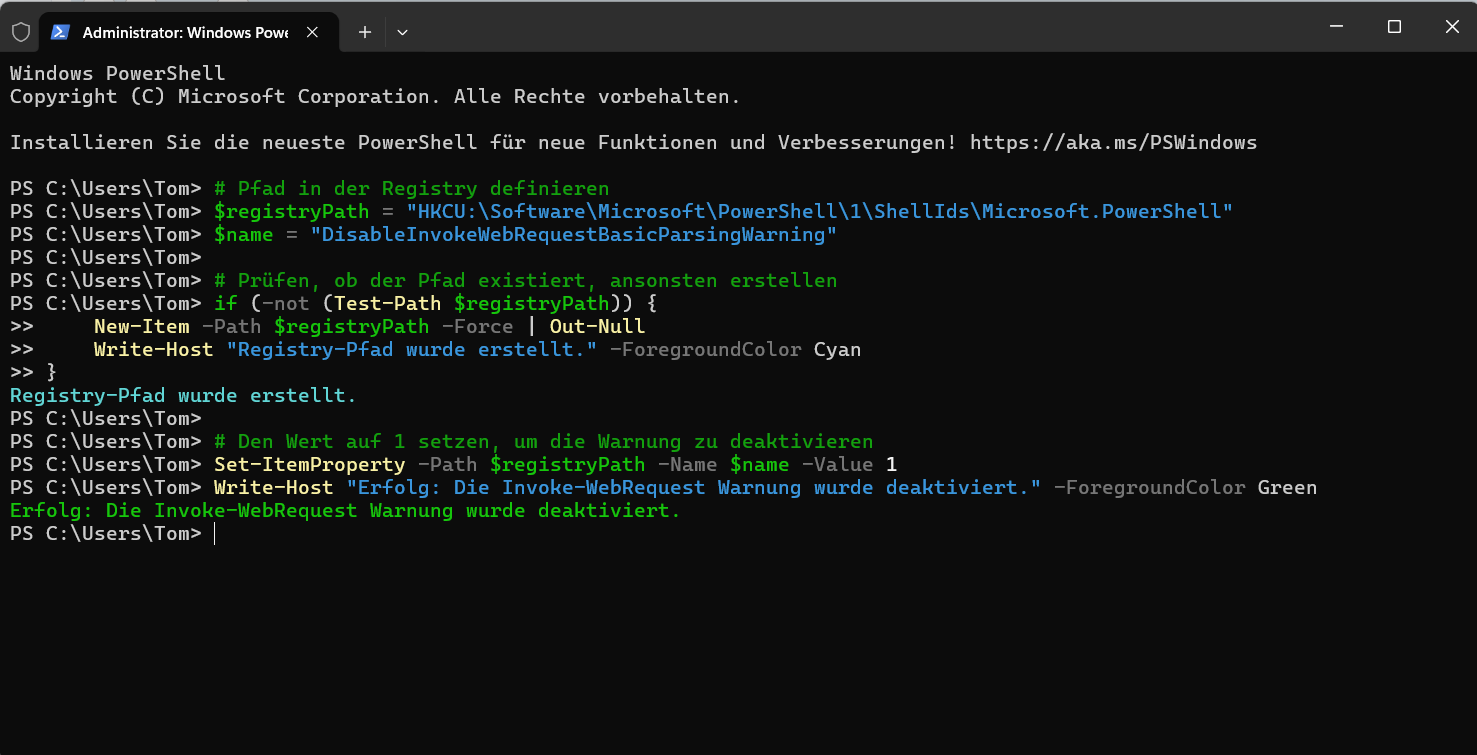
Task: Minimize the terminal window
Action: click(x=1337, y=27)
